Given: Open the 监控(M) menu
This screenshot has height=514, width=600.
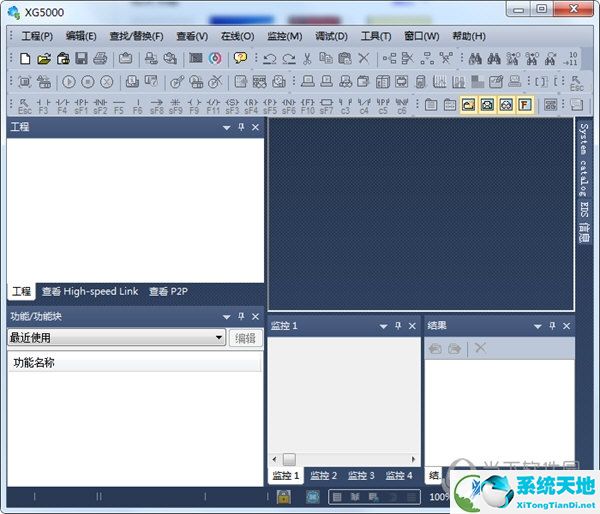Looking at the screenshot, I should click(x=285, y=36).
